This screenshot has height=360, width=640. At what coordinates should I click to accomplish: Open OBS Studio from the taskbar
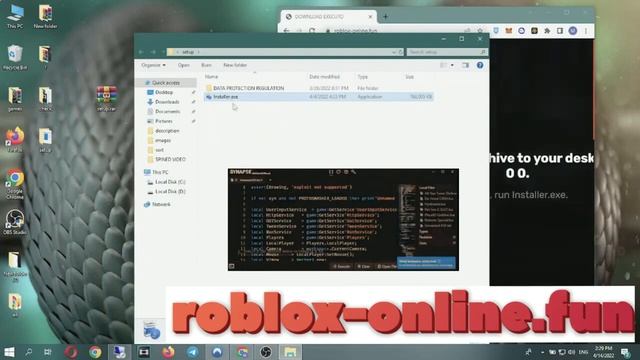click(x=266, y=352)
